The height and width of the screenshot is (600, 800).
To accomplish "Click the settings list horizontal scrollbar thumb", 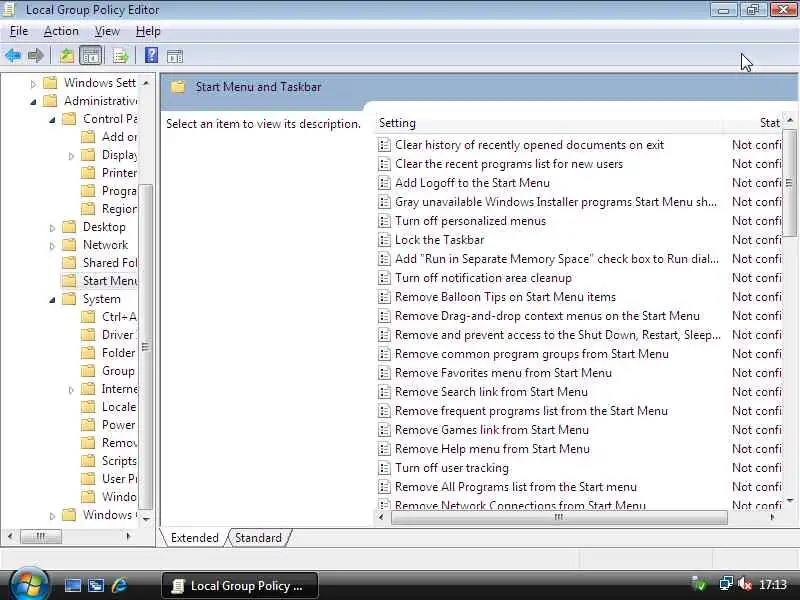I will (x=559, y=517).
